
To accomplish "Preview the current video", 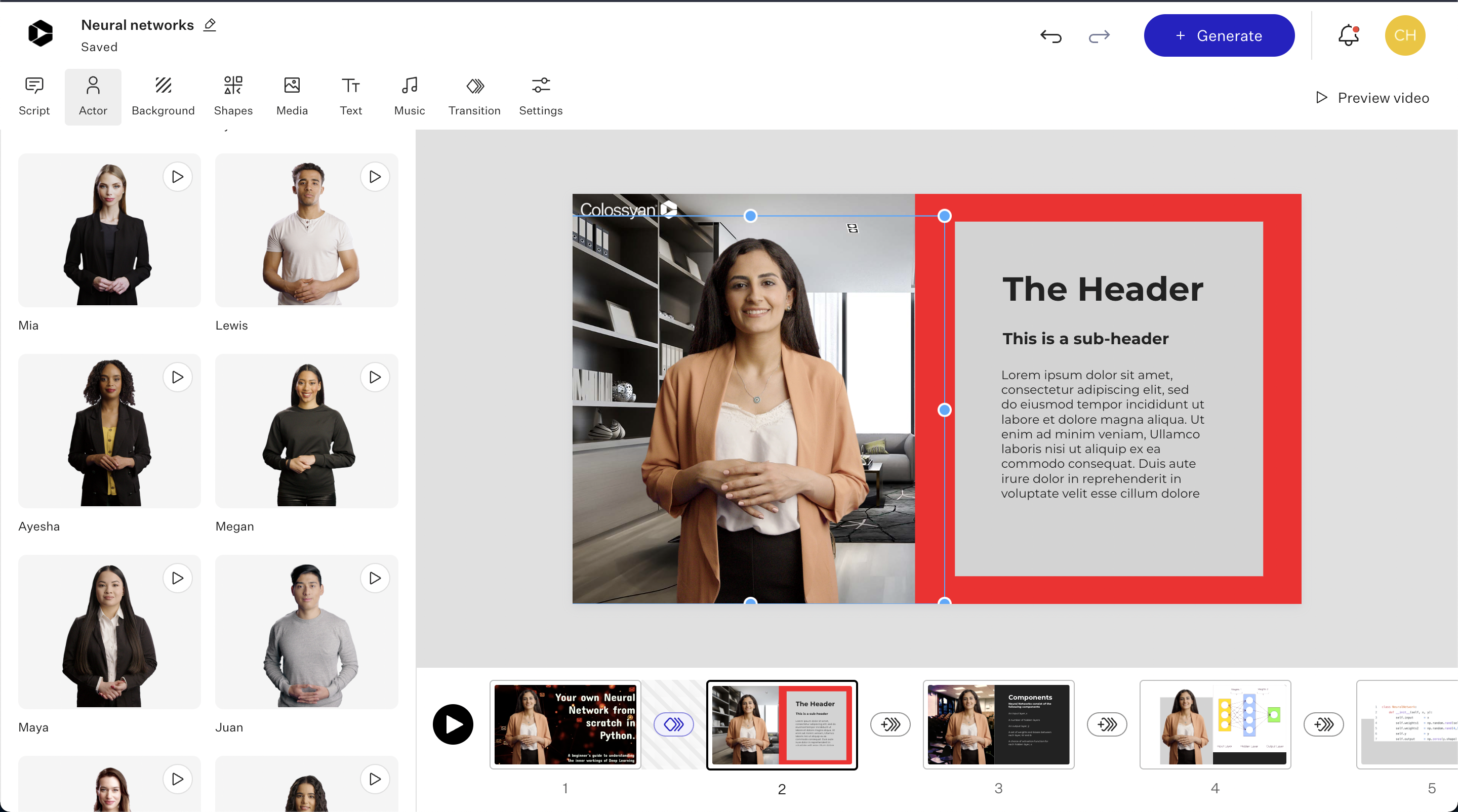I will pos(1374,97).
